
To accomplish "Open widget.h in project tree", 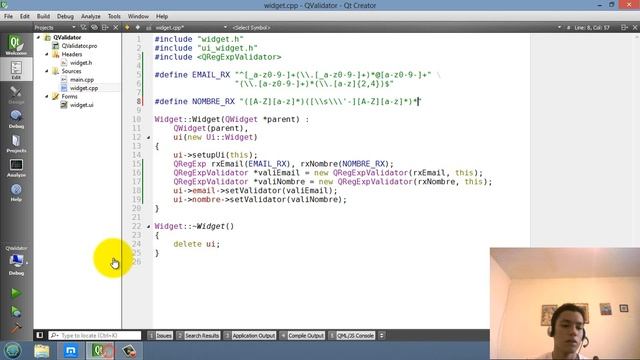I will (x=81, y=63).
